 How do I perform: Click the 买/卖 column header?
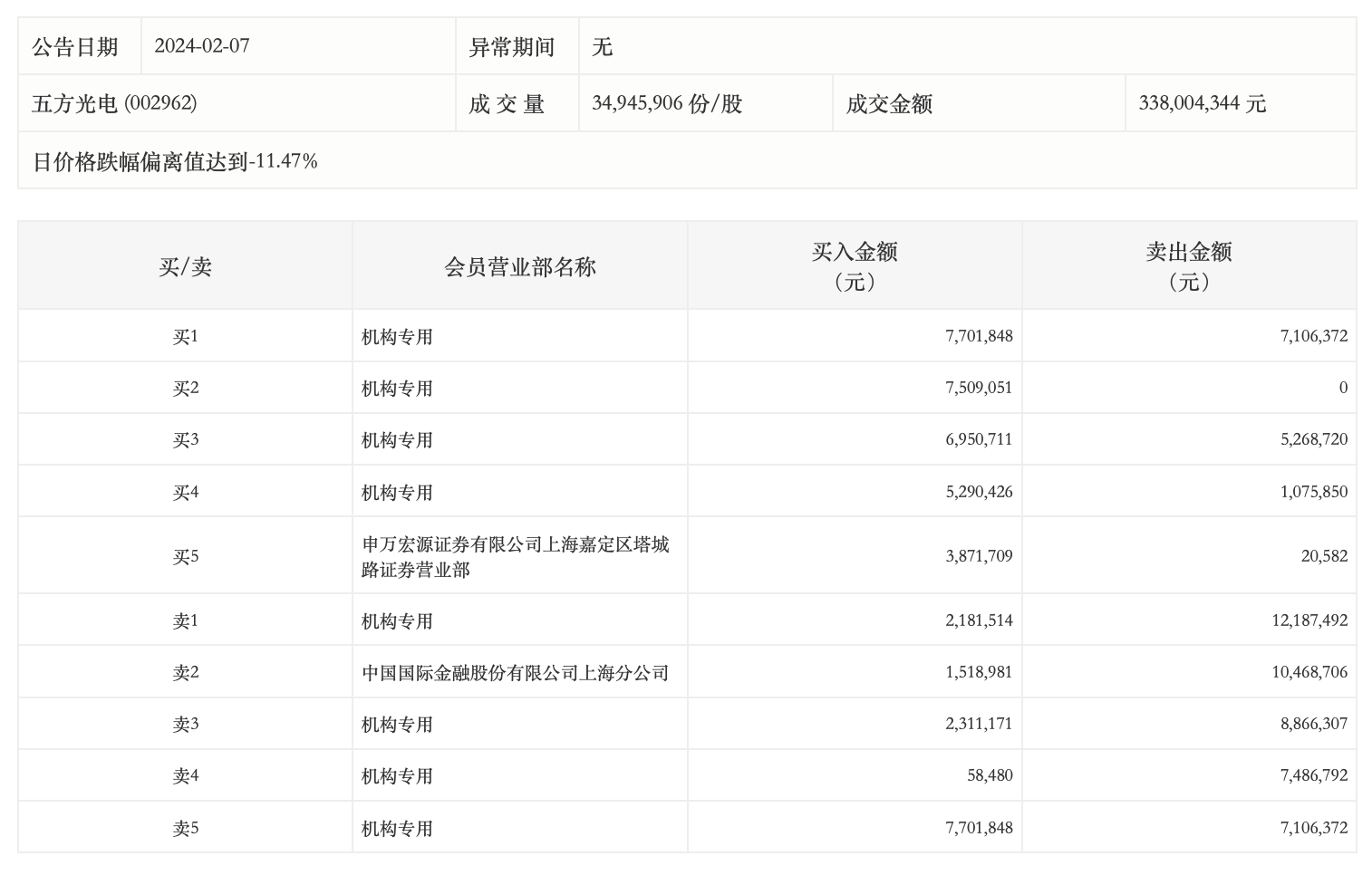tap(185, 266)
